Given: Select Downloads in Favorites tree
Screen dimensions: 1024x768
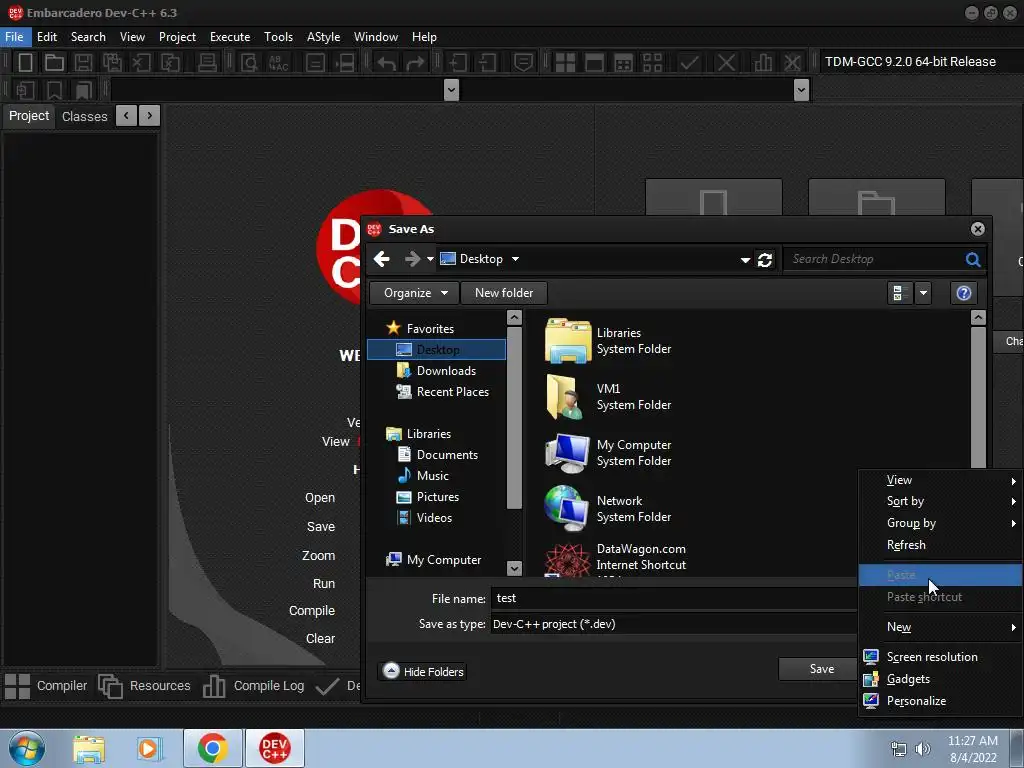Looking at the screenshot, I should click(446, 371).
